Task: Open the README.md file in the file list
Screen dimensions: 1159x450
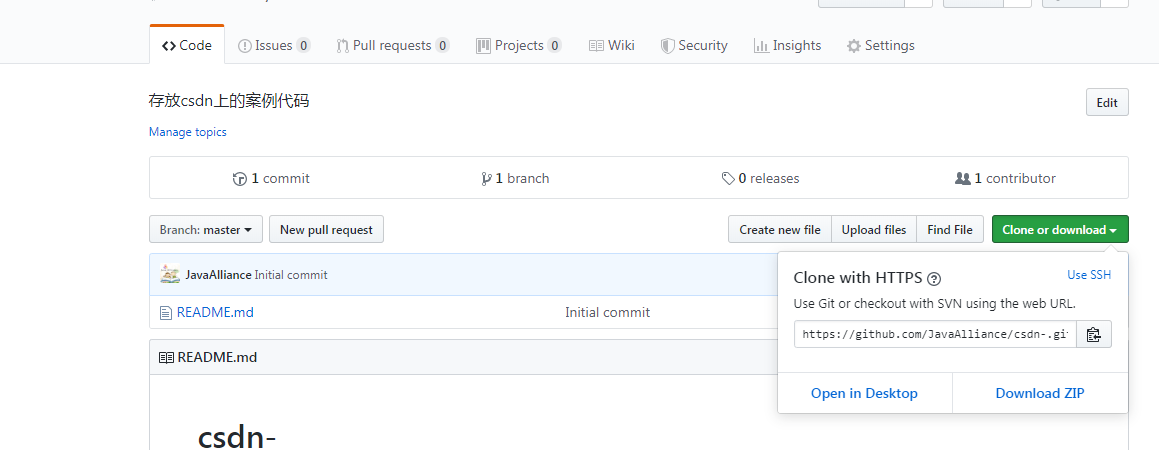Action: pyautogui.click(x=215, y=313)
